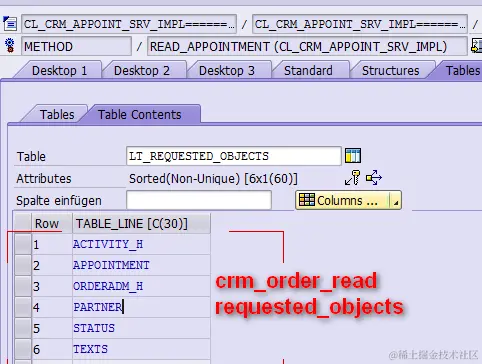Switch to the inner Tables sub-tab
482x364 pixels.
pos(57,114)
